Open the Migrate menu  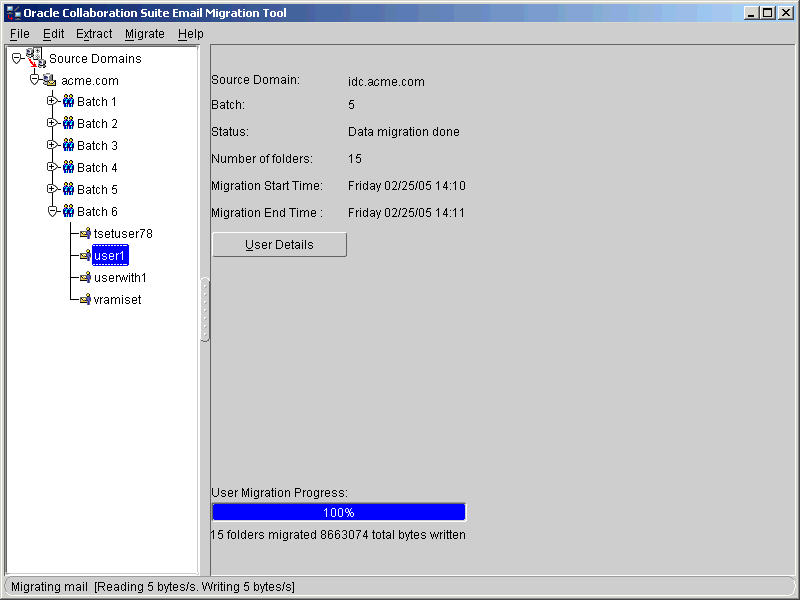(x=144, y=33)
